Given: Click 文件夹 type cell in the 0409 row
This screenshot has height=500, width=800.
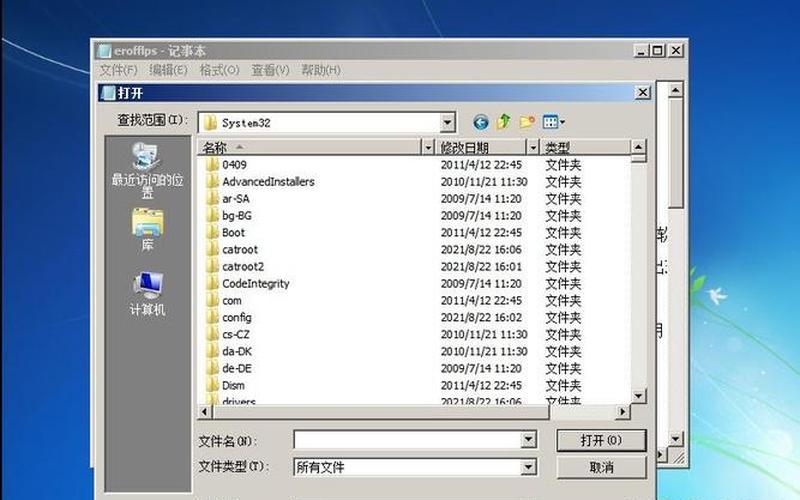Looking at the screenshot, I should [563, 164].
